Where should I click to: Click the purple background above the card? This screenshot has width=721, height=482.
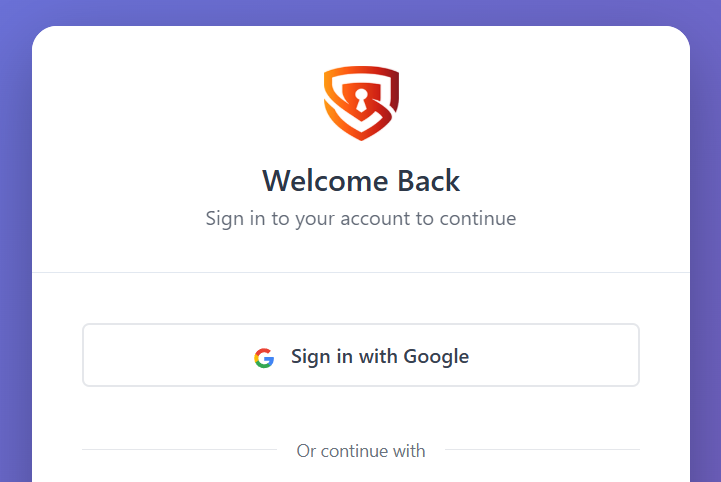point(360,12)
